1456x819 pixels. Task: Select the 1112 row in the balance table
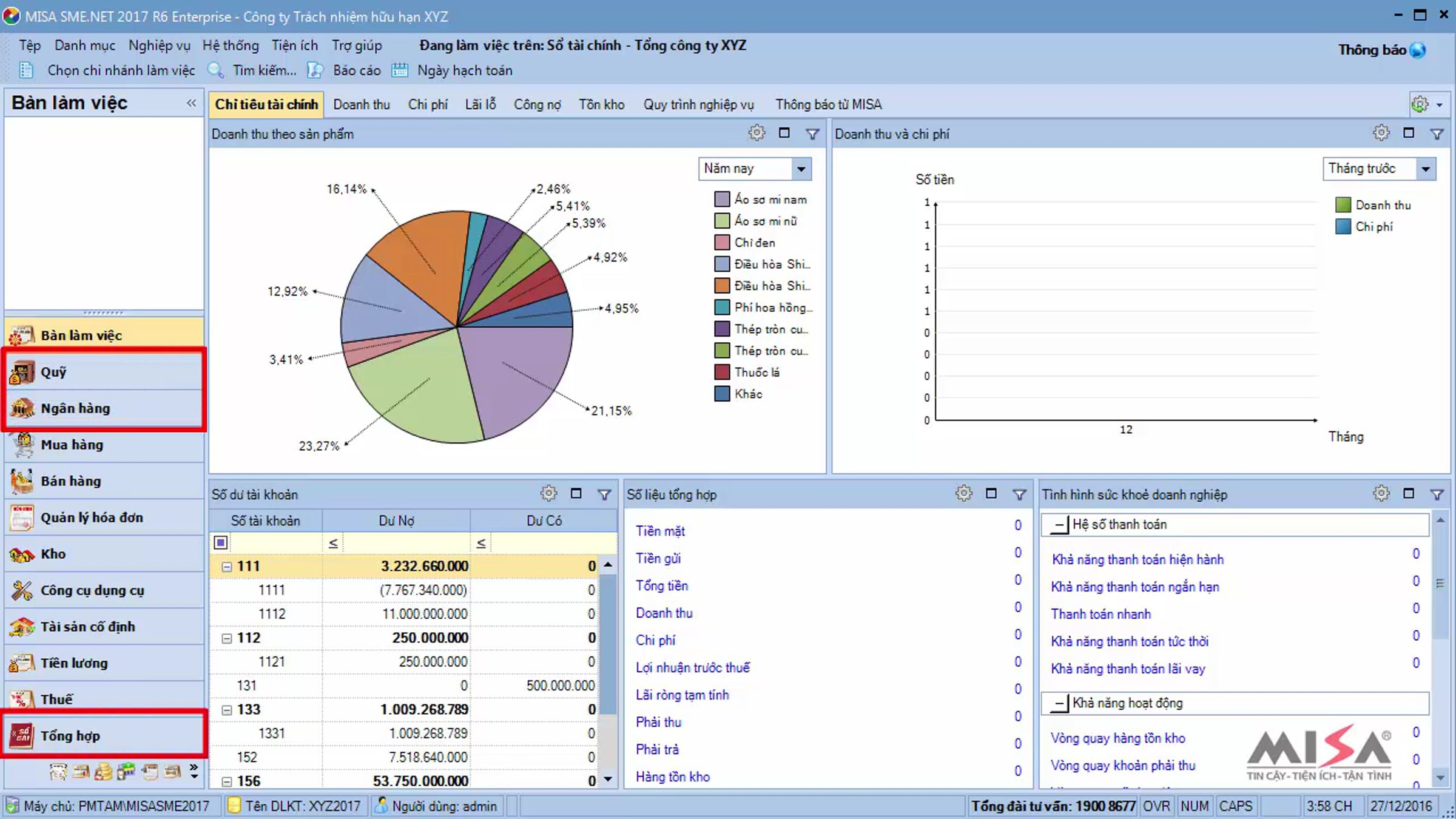(x=403, y=614)
